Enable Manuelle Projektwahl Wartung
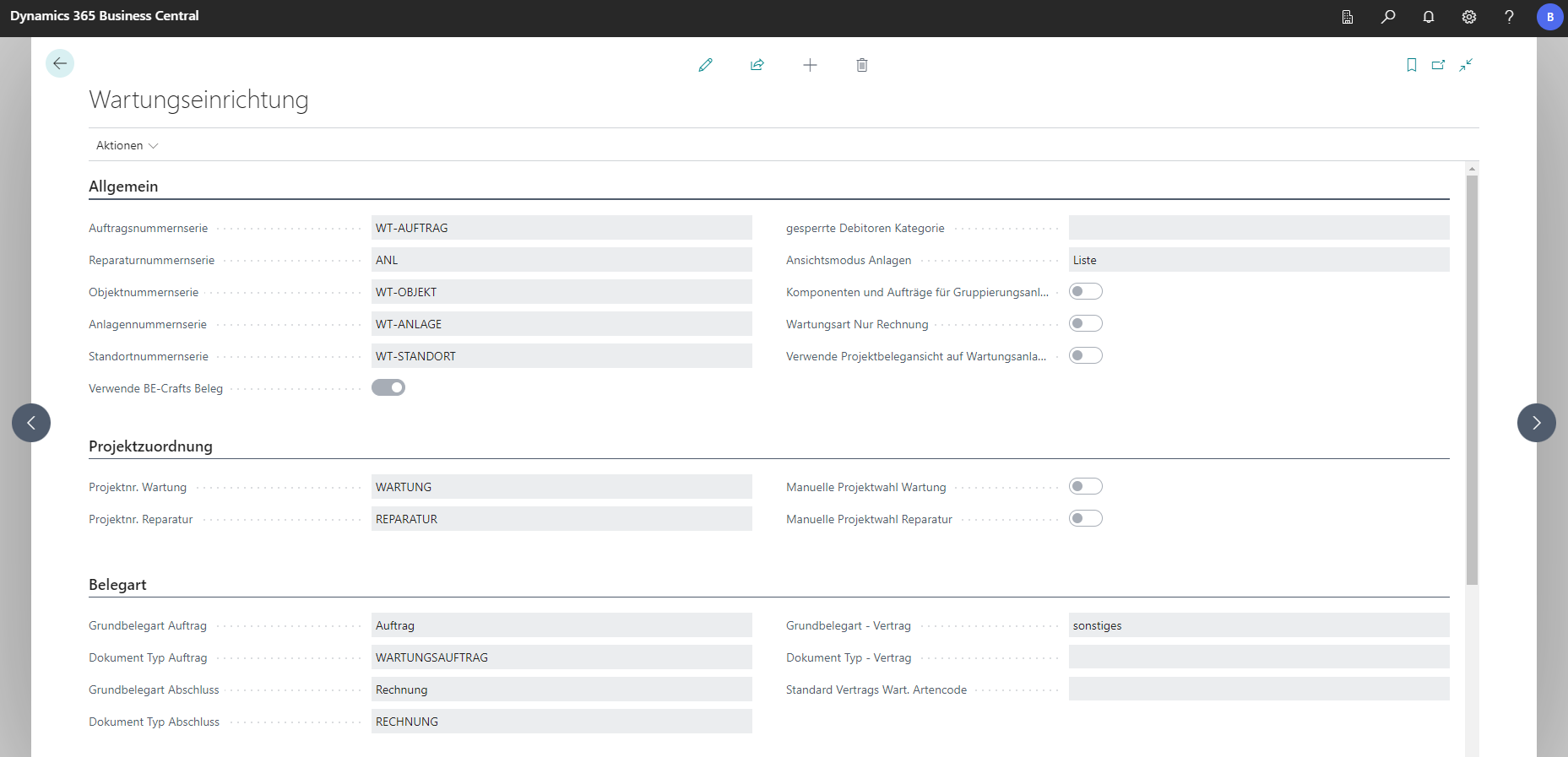Viewport: 1568px width, 757px height. point(1086,486)
